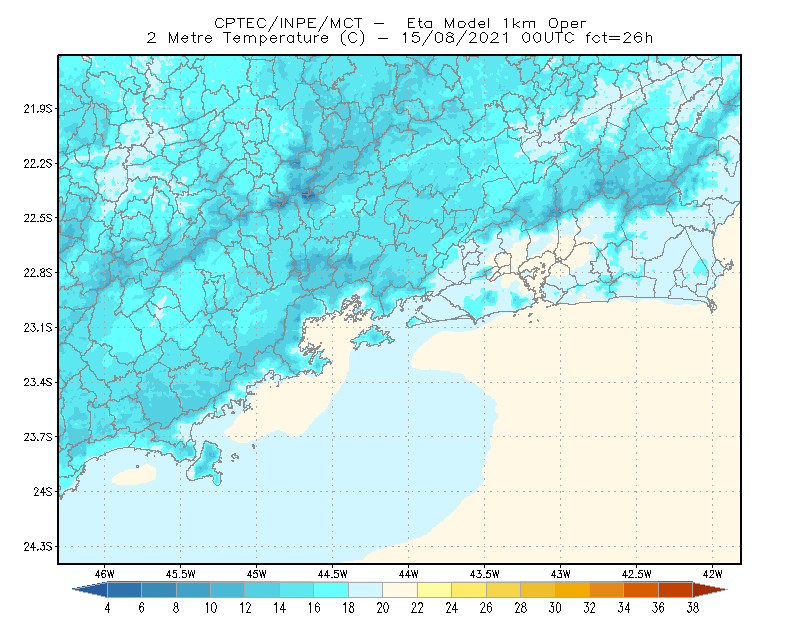Click the 16-18 cyan legend swatch
Image resolution: width=800 pixels, height=618 pixels.
pos(331,590)
